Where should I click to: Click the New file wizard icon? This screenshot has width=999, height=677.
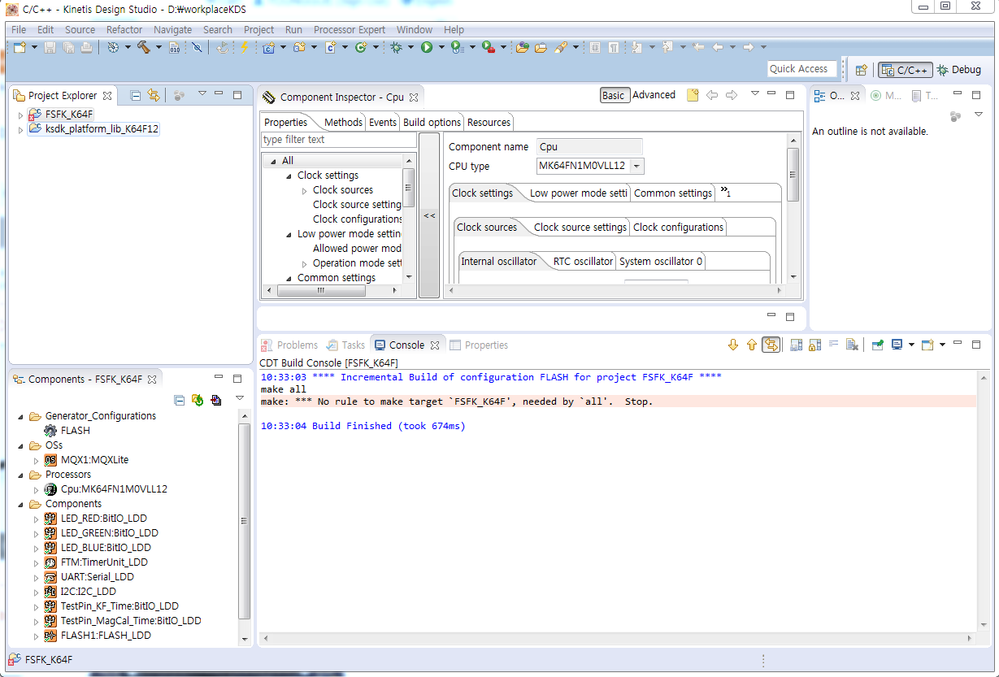20,48
